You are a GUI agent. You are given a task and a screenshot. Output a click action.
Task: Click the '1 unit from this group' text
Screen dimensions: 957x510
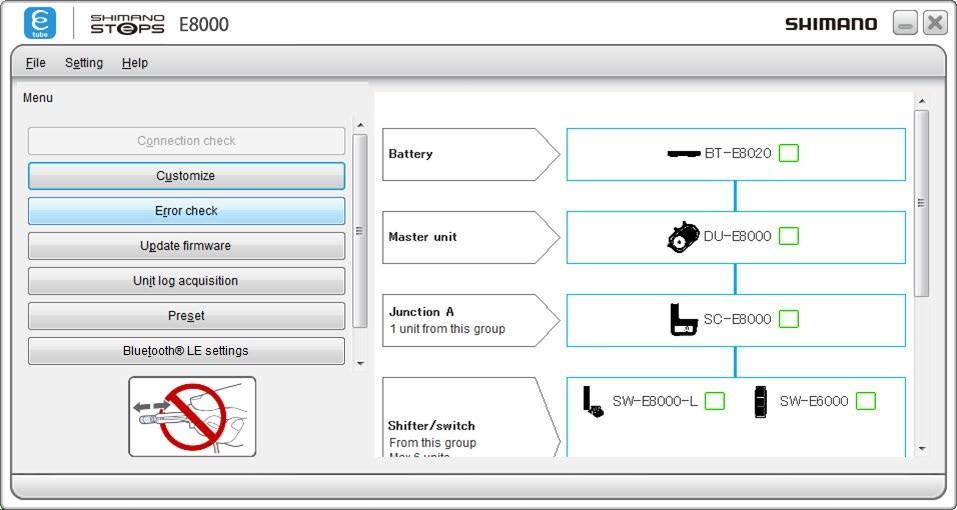pyautogui.click(x=447, y=329)
